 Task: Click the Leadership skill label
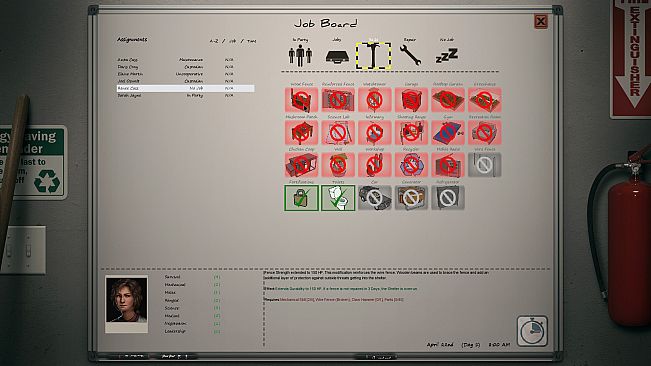pos(175,331)
